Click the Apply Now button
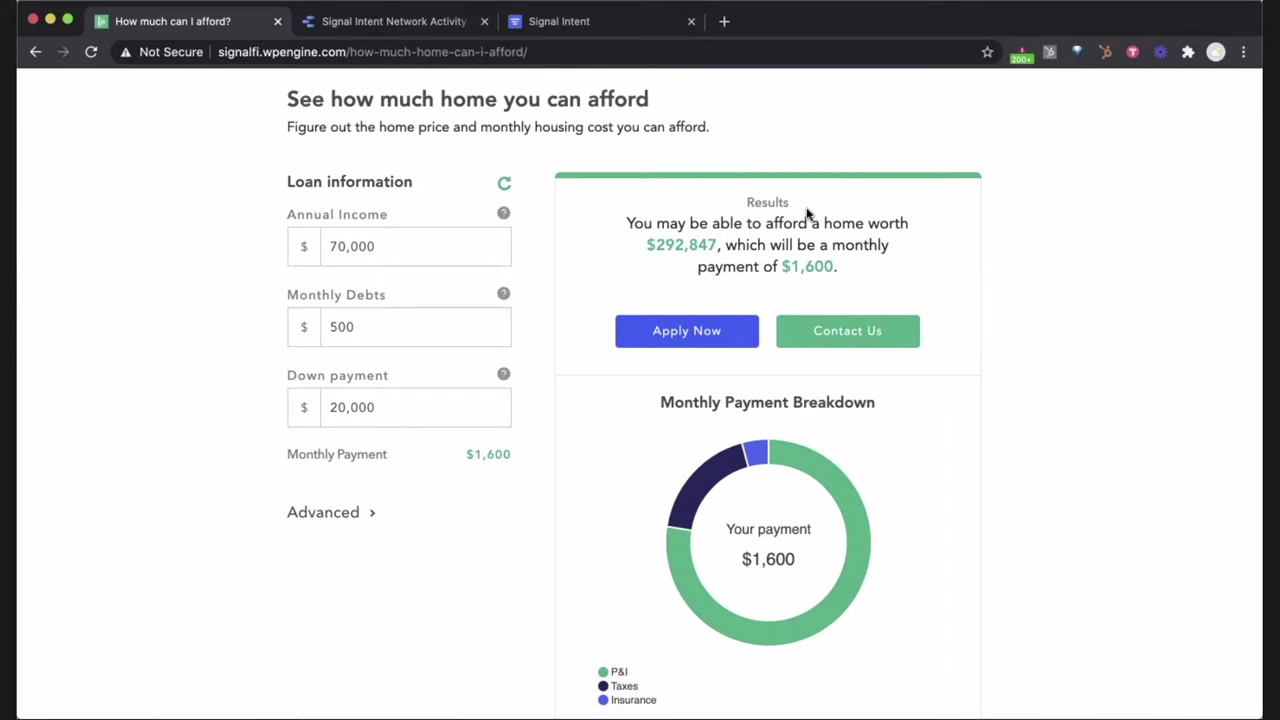Viewport: 1280px width, 720px height. coord(687,331)
